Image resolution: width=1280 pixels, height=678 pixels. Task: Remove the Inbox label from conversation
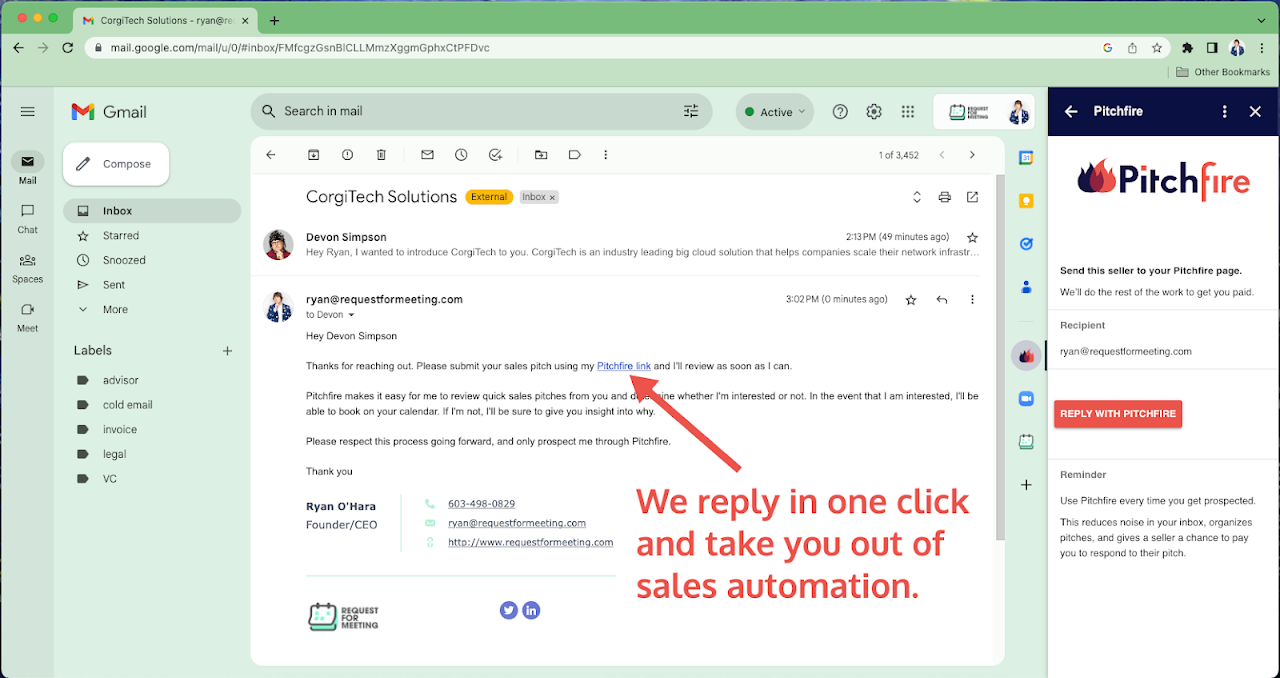pos(552,197)
